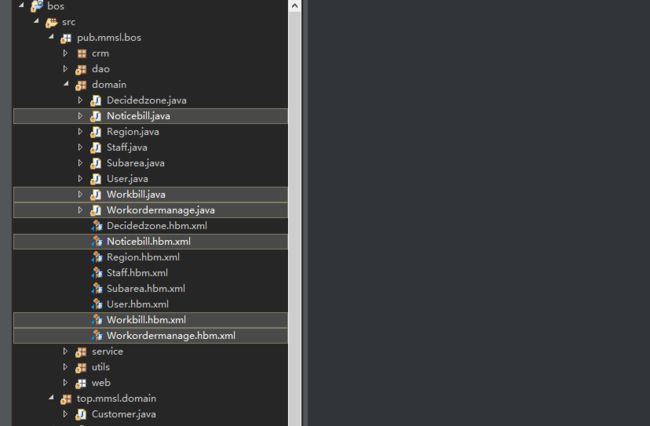Select the Workbill.hbm.xml label

pos(146,320)
